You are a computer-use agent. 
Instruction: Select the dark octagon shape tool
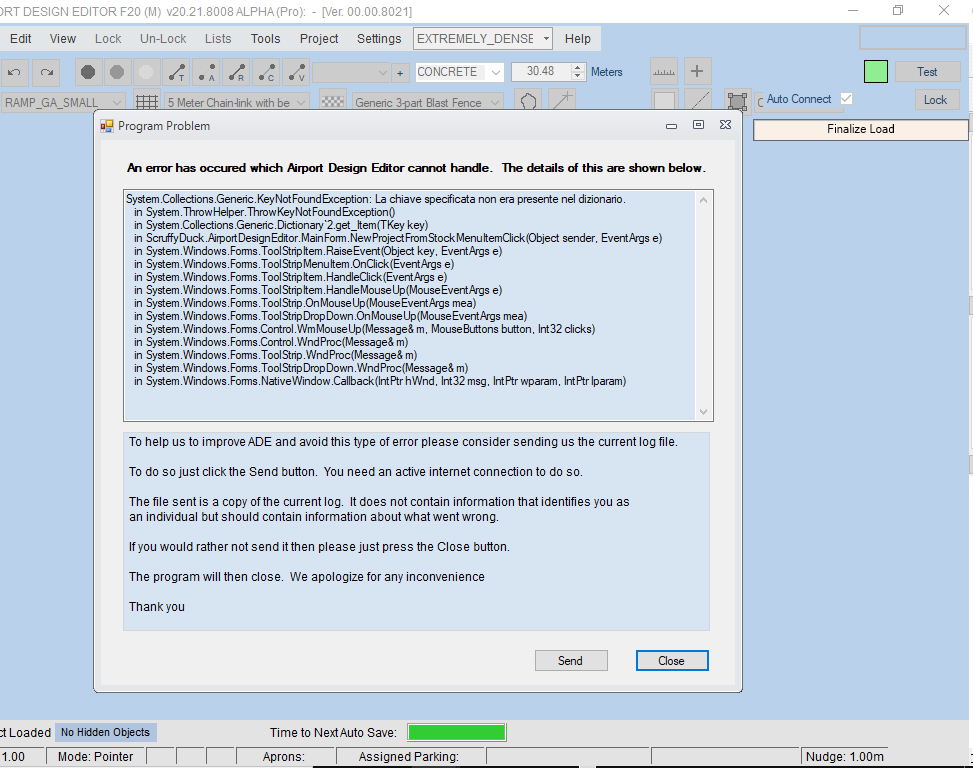[x=88, y=73]
